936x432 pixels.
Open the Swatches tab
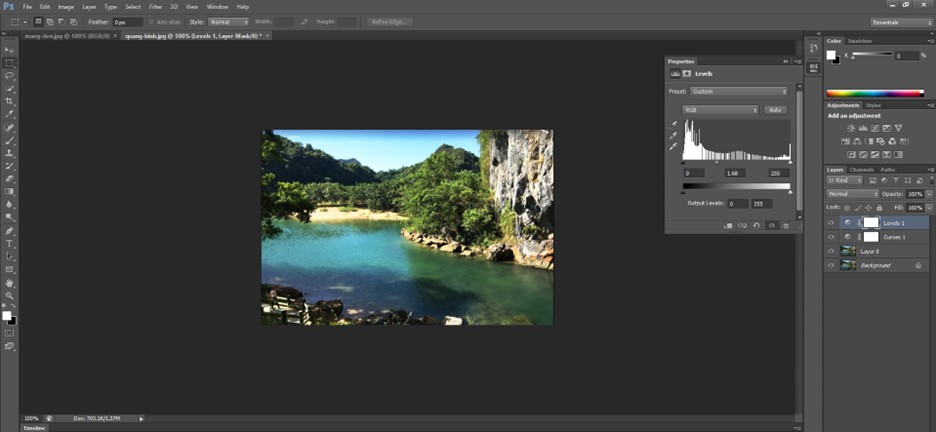point(860,41)
